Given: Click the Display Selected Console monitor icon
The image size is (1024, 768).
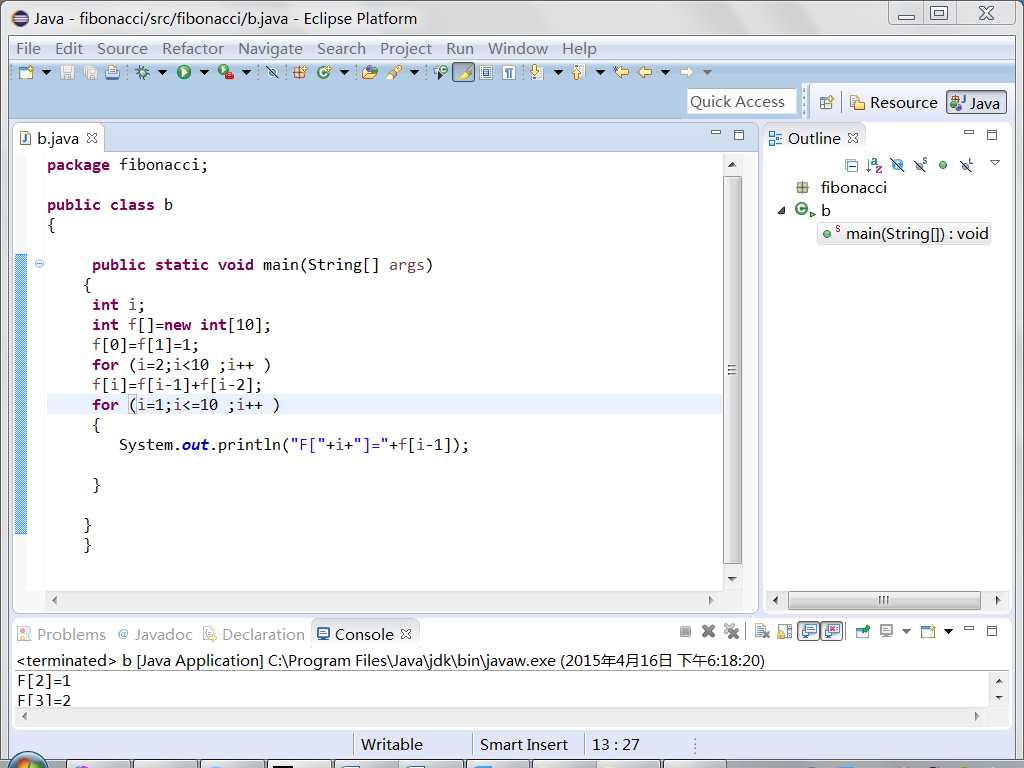Looking at the screenshot, I should [886, 632].
